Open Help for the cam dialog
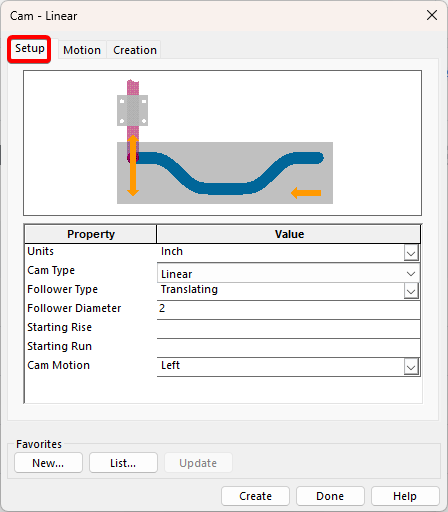448x512 pixels. click(405, 496)
